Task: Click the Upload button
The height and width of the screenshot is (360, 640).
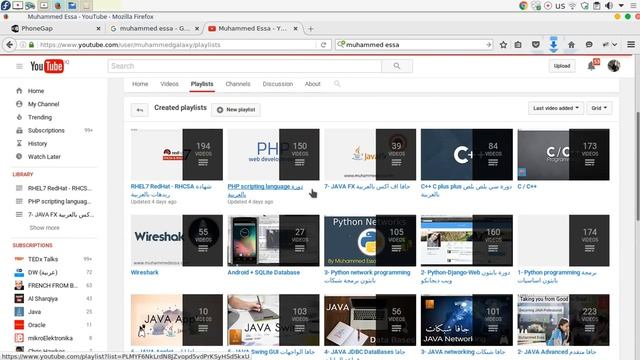Action: tap(562, 66)
